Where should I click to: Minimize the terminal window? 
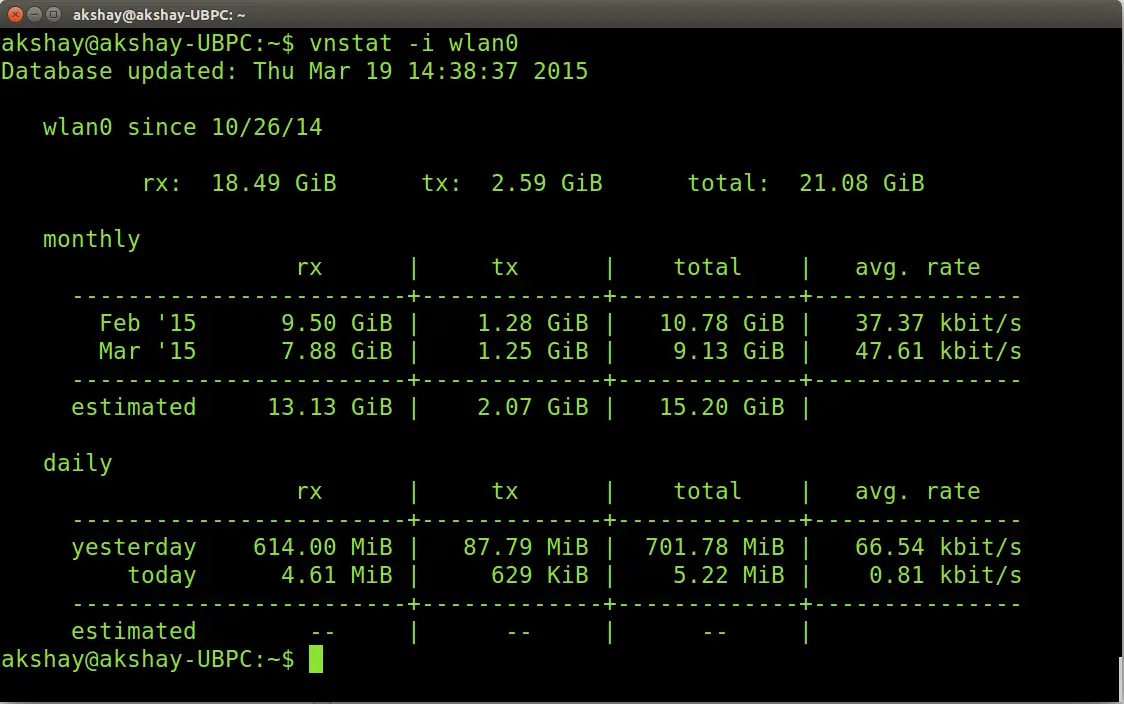click(x=34, y=14)
